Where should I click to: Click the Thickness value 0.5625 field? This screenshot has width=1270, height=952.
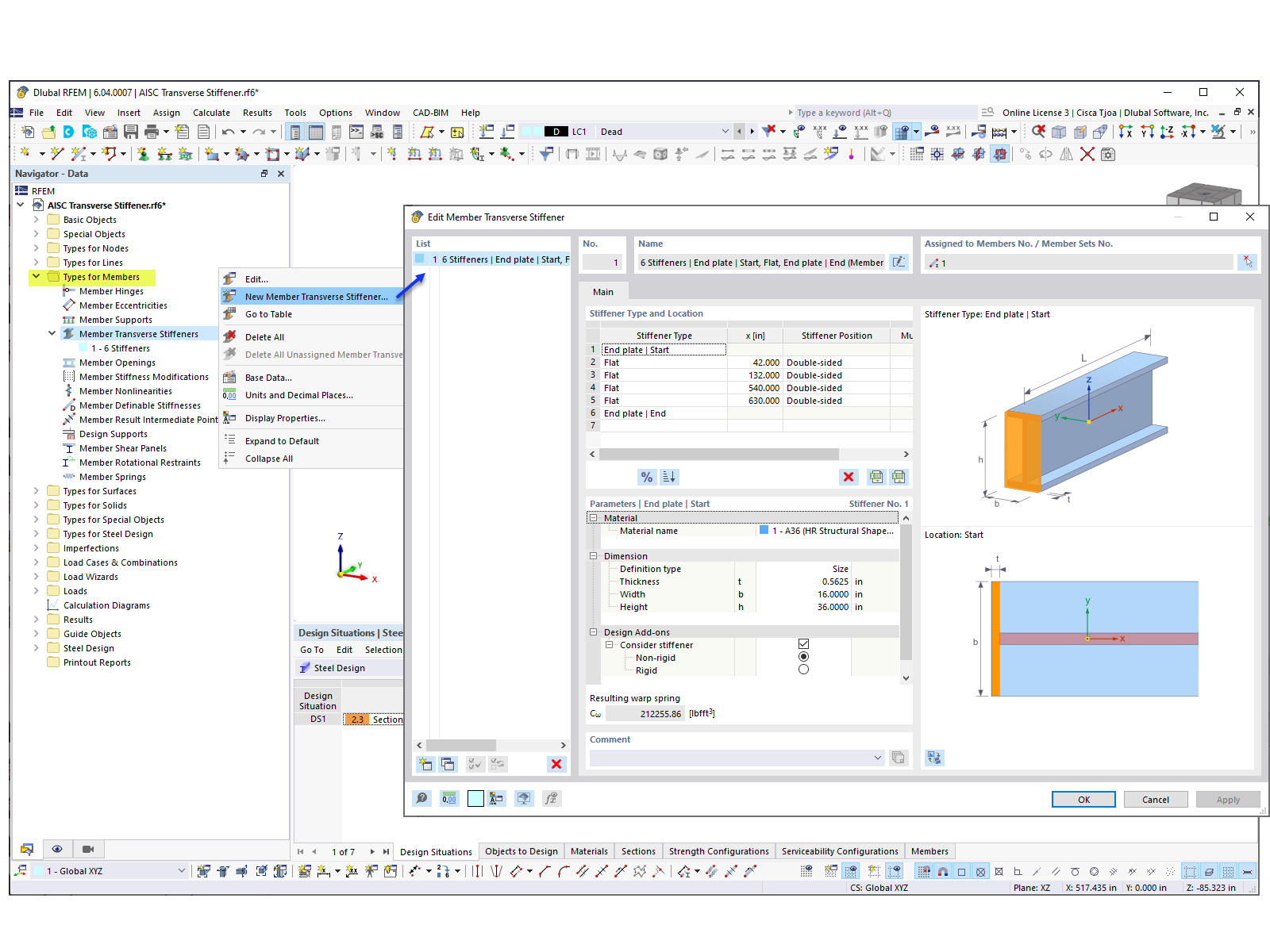[803, 582]
